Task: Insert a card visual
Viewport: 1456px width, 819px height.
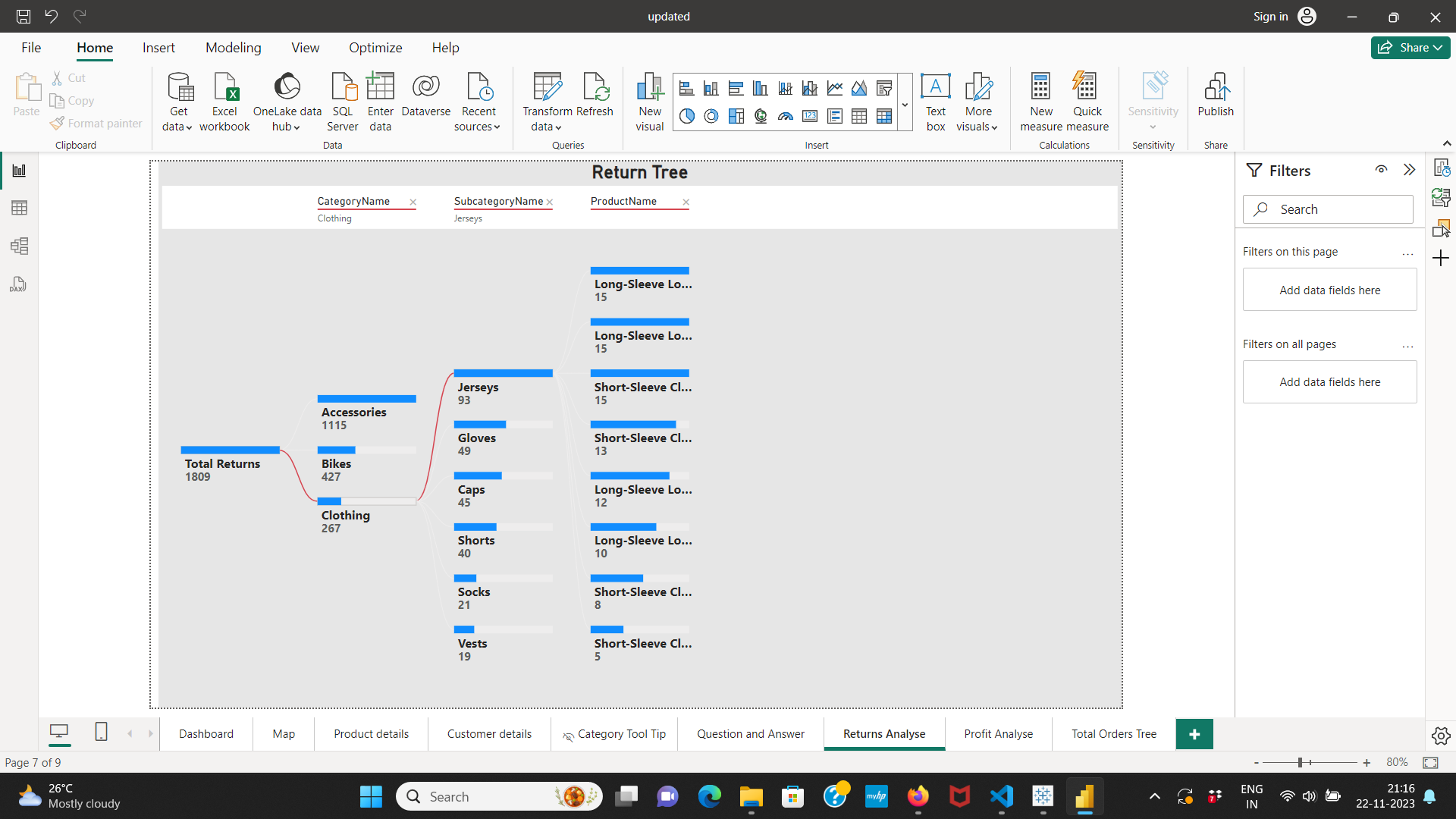Action: [810, 116]
